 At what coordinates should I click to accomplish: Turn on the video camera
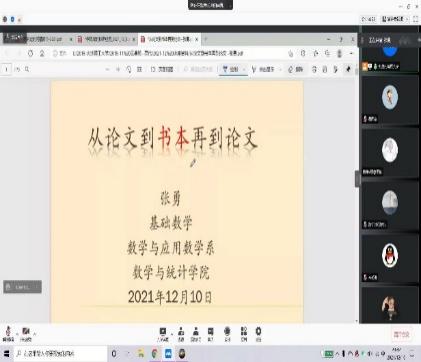26,334
